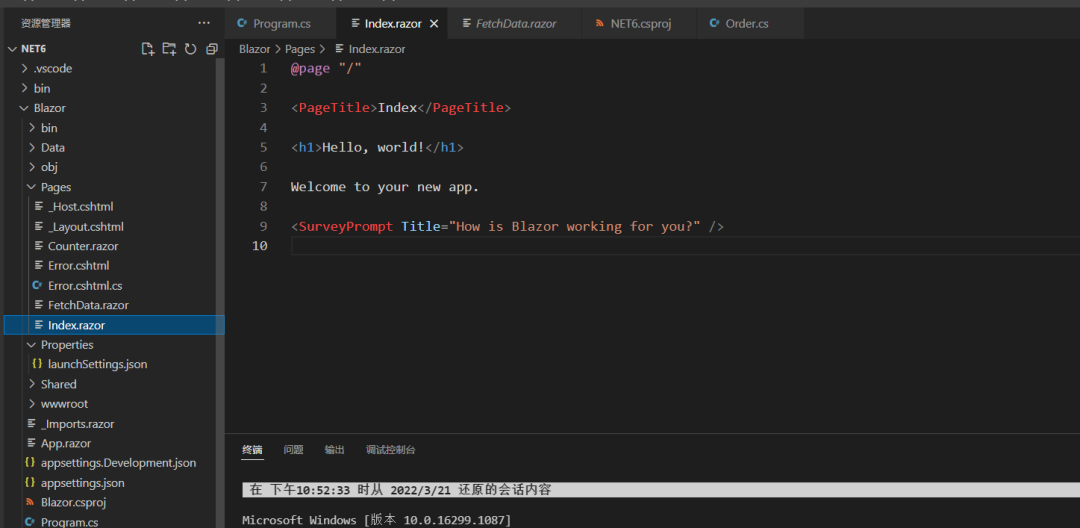Click the braces icon beside appsettings.json
This screenshot has height=528, width=1080.
pyautogui.click(x=30, y=483)
